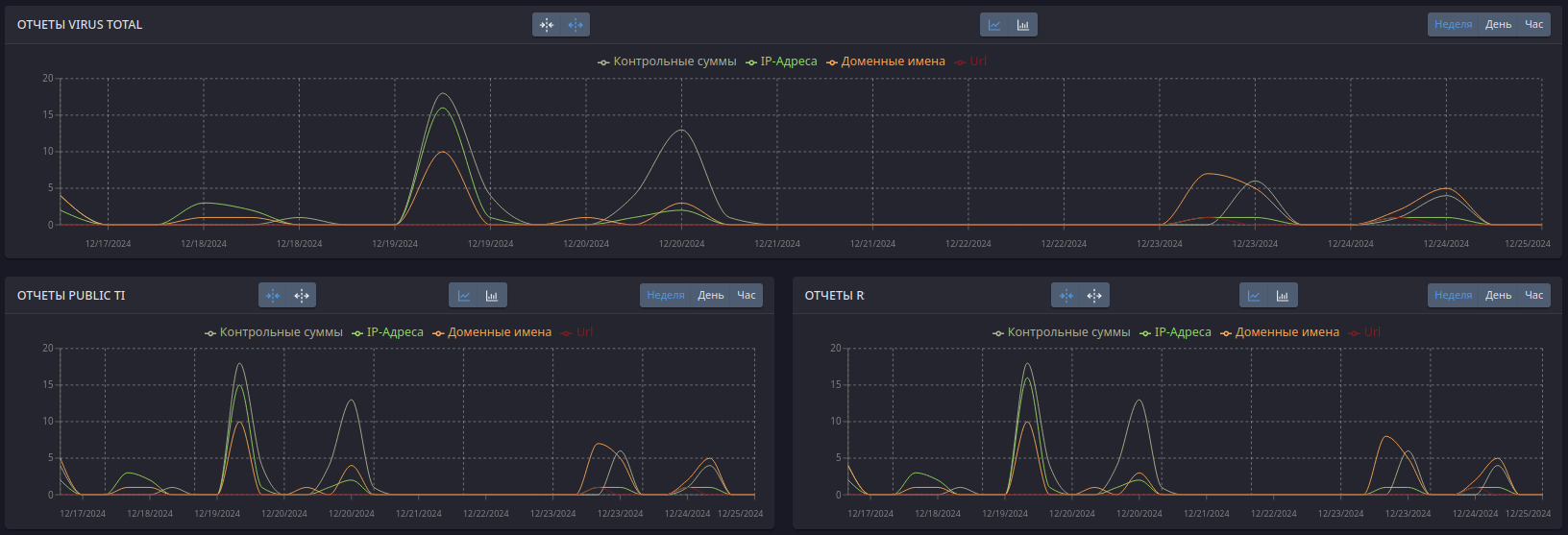Select День period for Virus Total reports
The width and height of the screenshot is (1568, 535).
(x=1499, y=25)
